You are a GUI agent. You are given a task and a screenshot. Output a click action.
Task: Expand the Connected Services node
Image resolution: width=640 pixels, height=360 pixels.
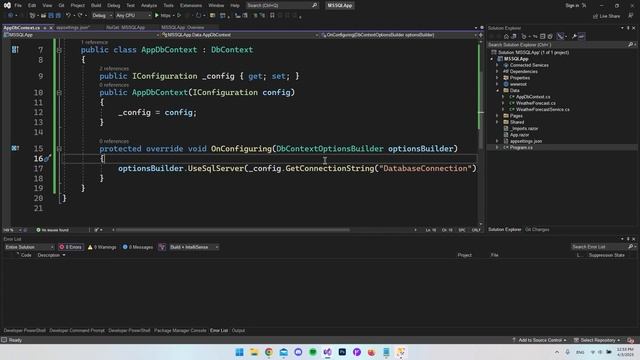(498, 65)
